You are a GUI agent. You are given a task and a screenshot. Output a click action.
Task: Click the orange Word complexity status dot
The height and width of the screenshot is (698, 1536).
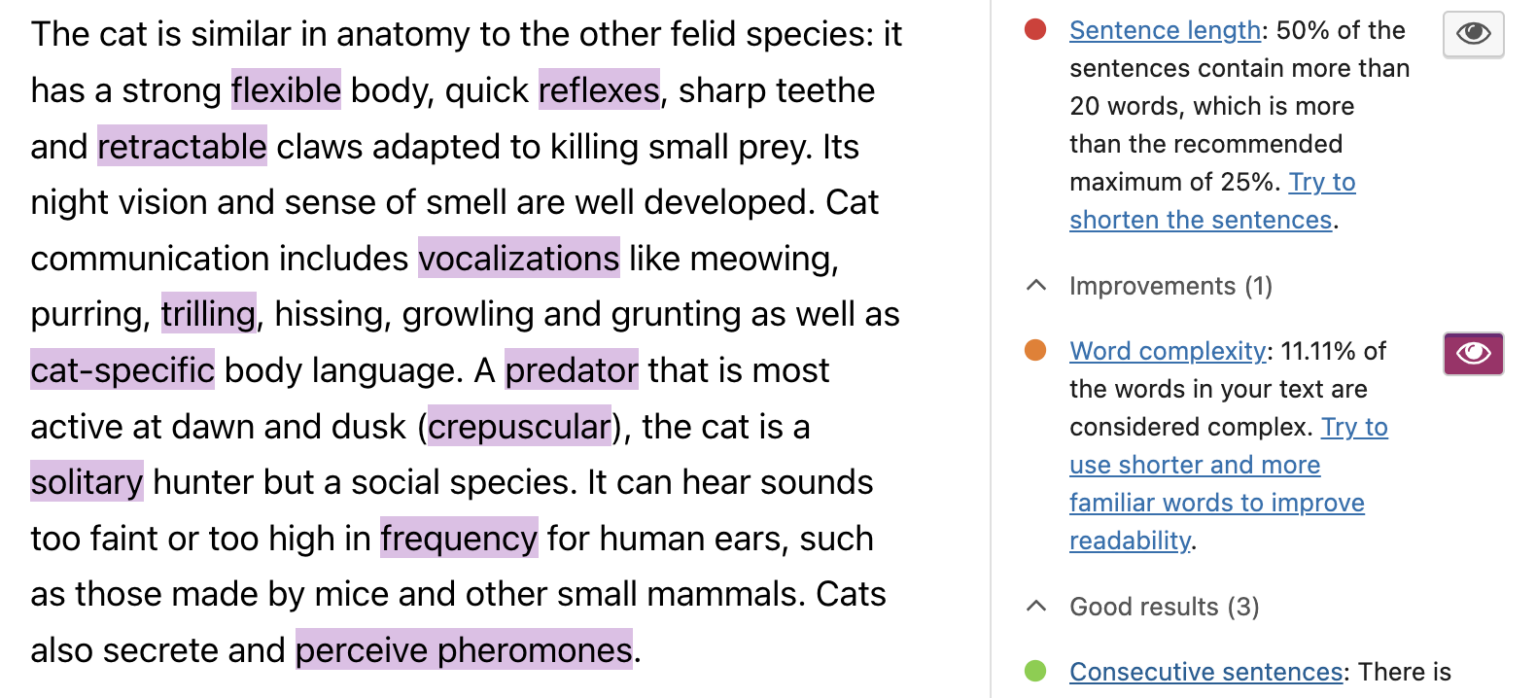point(1036,352)
